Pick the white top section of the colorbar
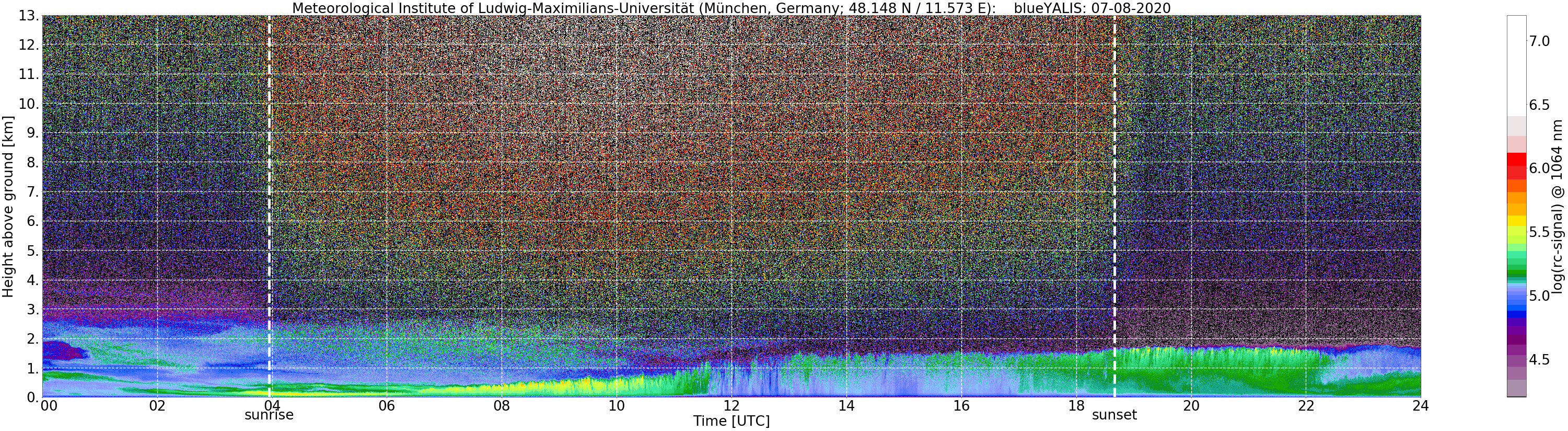The width and height of the screenshot is (1568, 431). pyautogui.click(x=1516, y=66)
